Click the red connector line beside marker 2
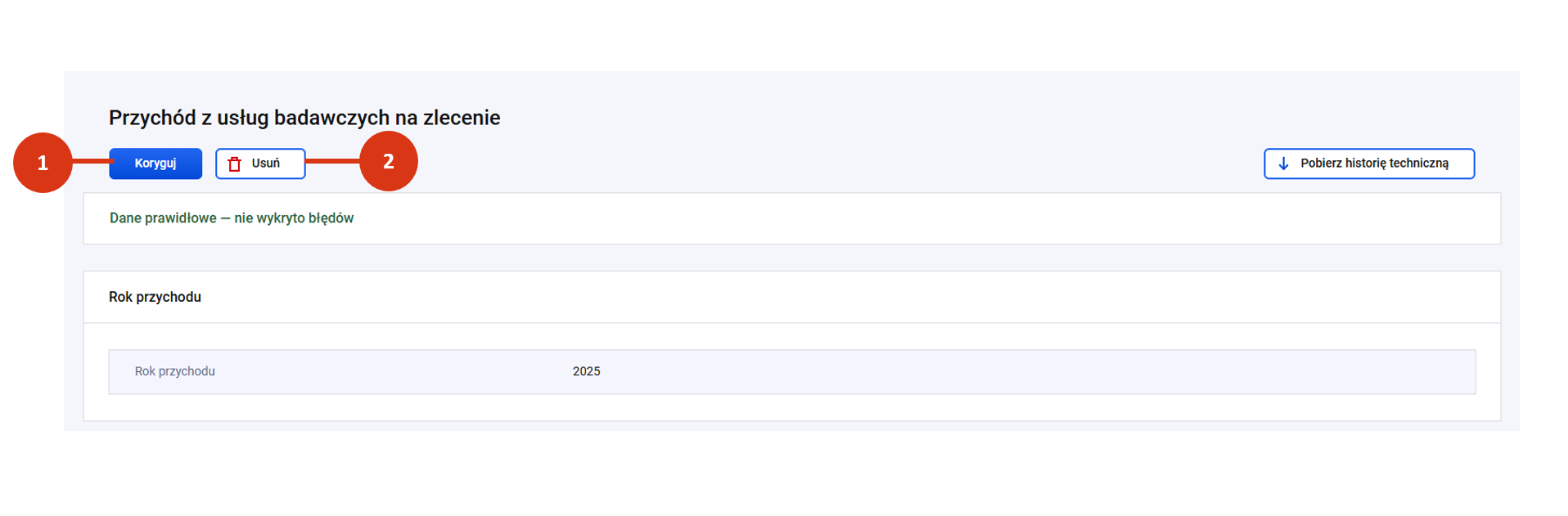 point(332,161)
